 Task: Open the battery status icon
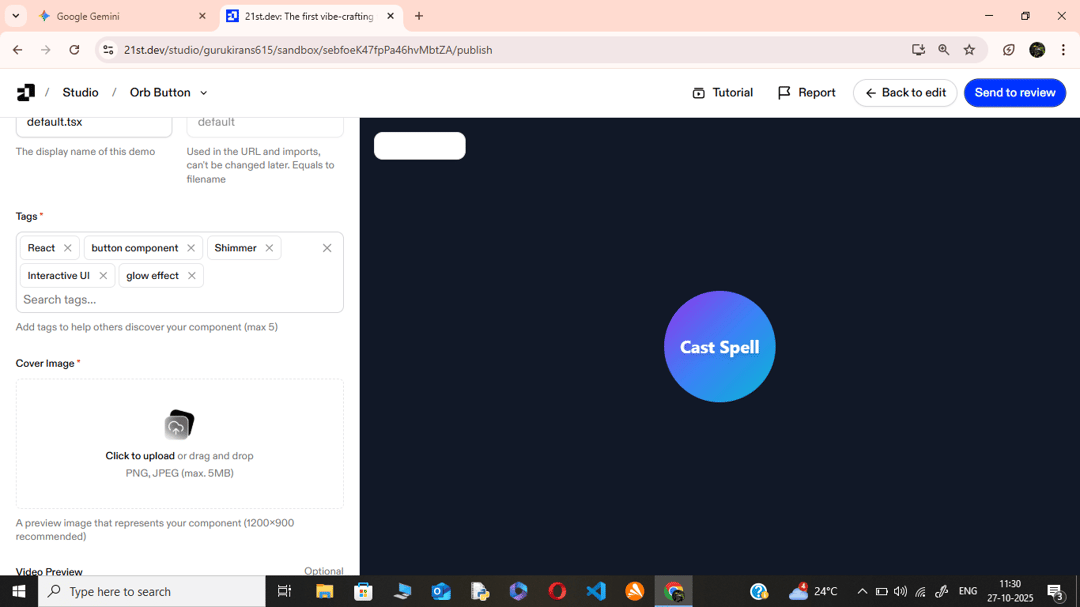pos(881,591)
